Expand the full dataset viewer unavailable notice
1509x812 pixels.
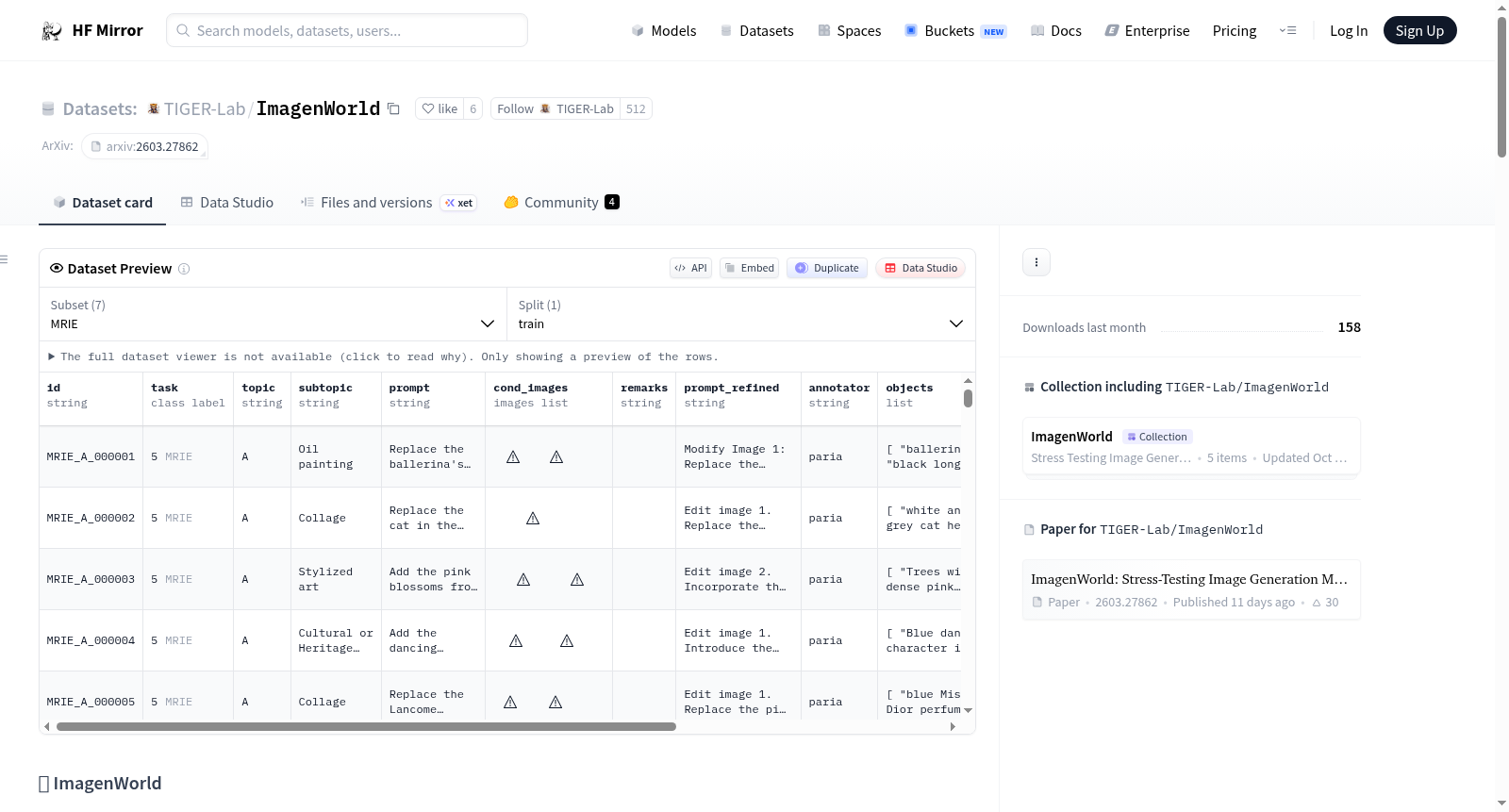point(383,356)
